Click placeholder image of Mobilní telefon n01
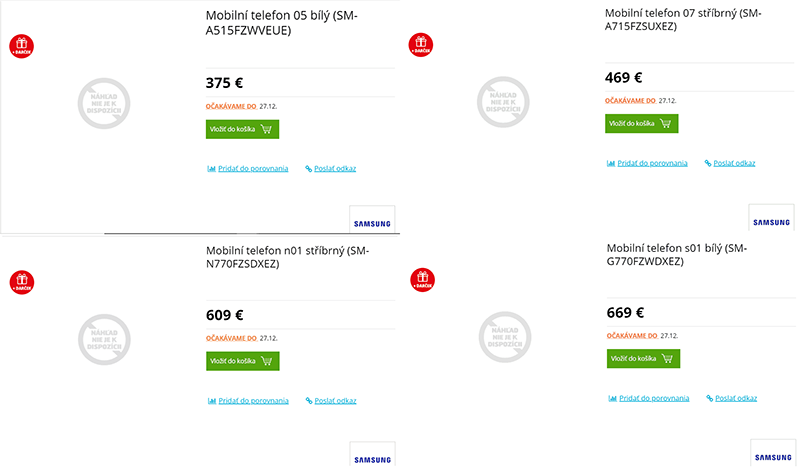 [103, 337]
